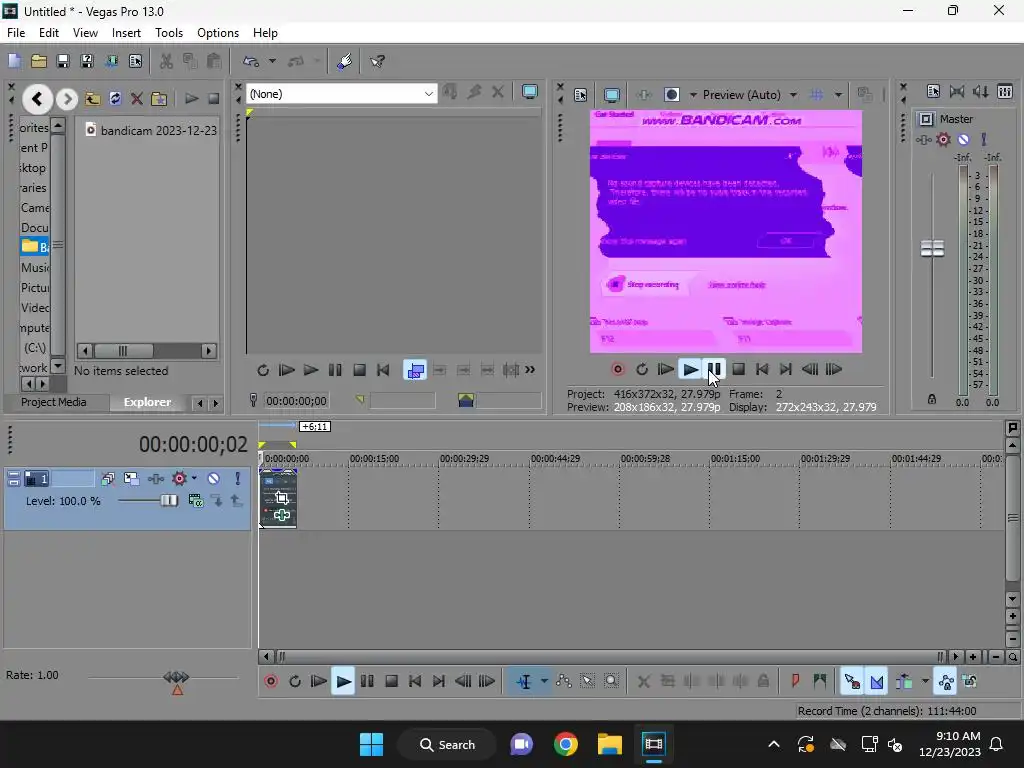This screenshot has height=768, width=1024.
Task: Click the Undo arrow icon
Action: 251,61
